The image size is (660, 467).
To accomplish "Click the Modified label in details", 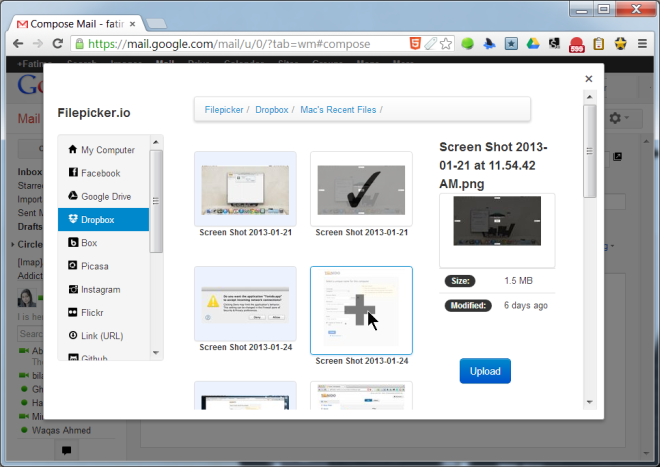I will click(x=468, y=305).
